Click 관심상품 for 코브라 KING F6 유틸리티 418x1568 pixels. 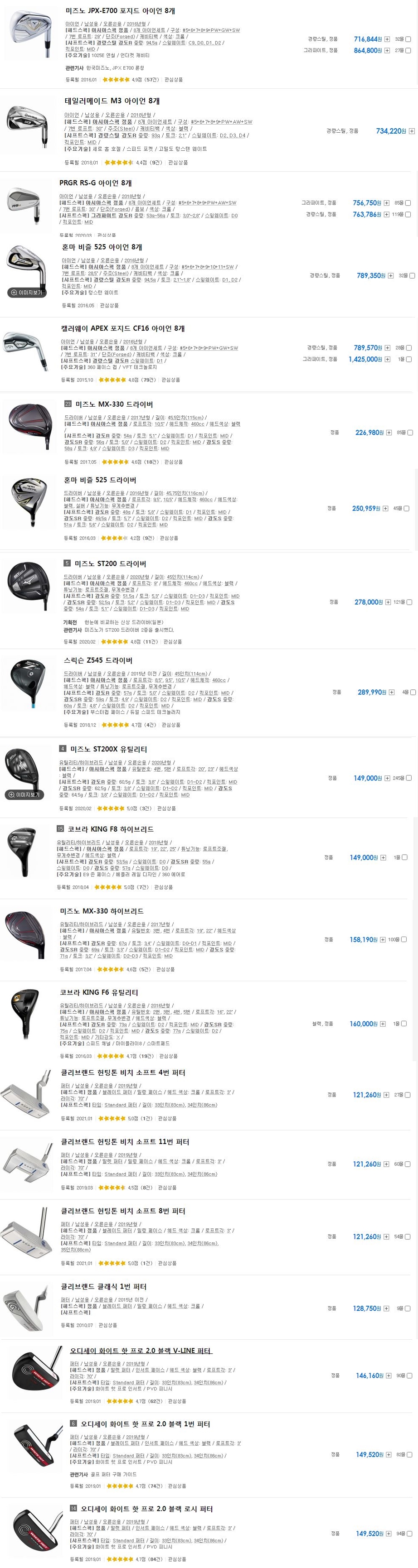(x=168, y=1056)
